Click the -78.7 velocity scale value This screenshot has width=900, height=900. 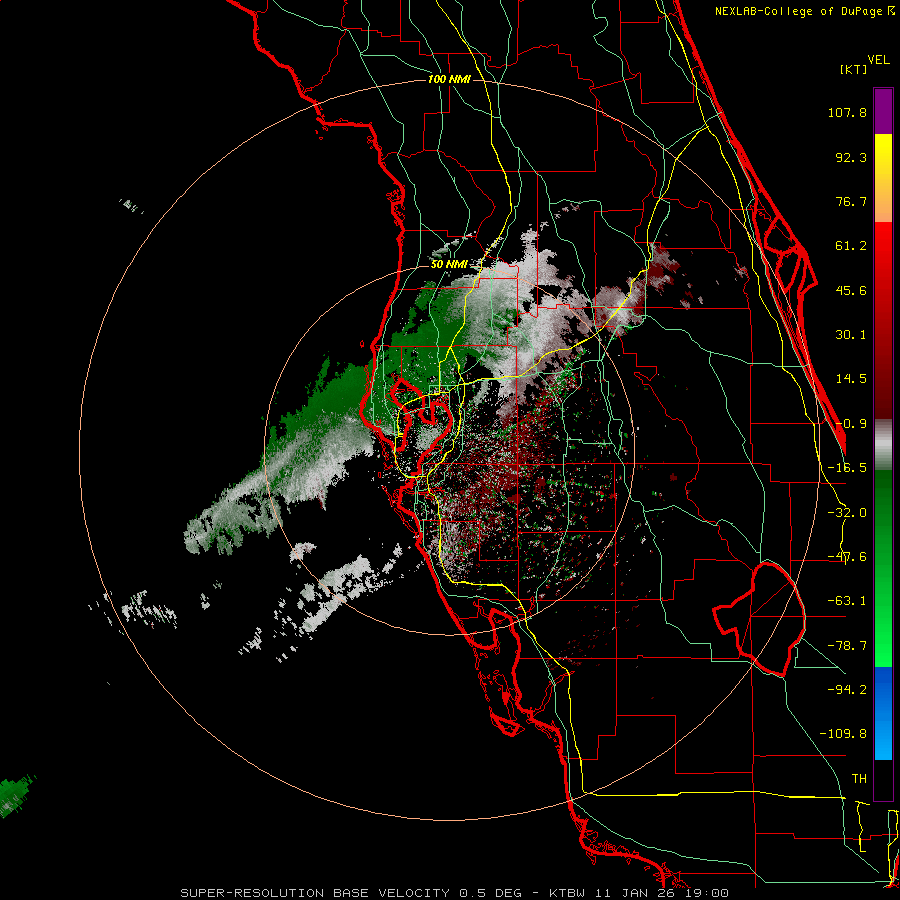coord(847,646)
